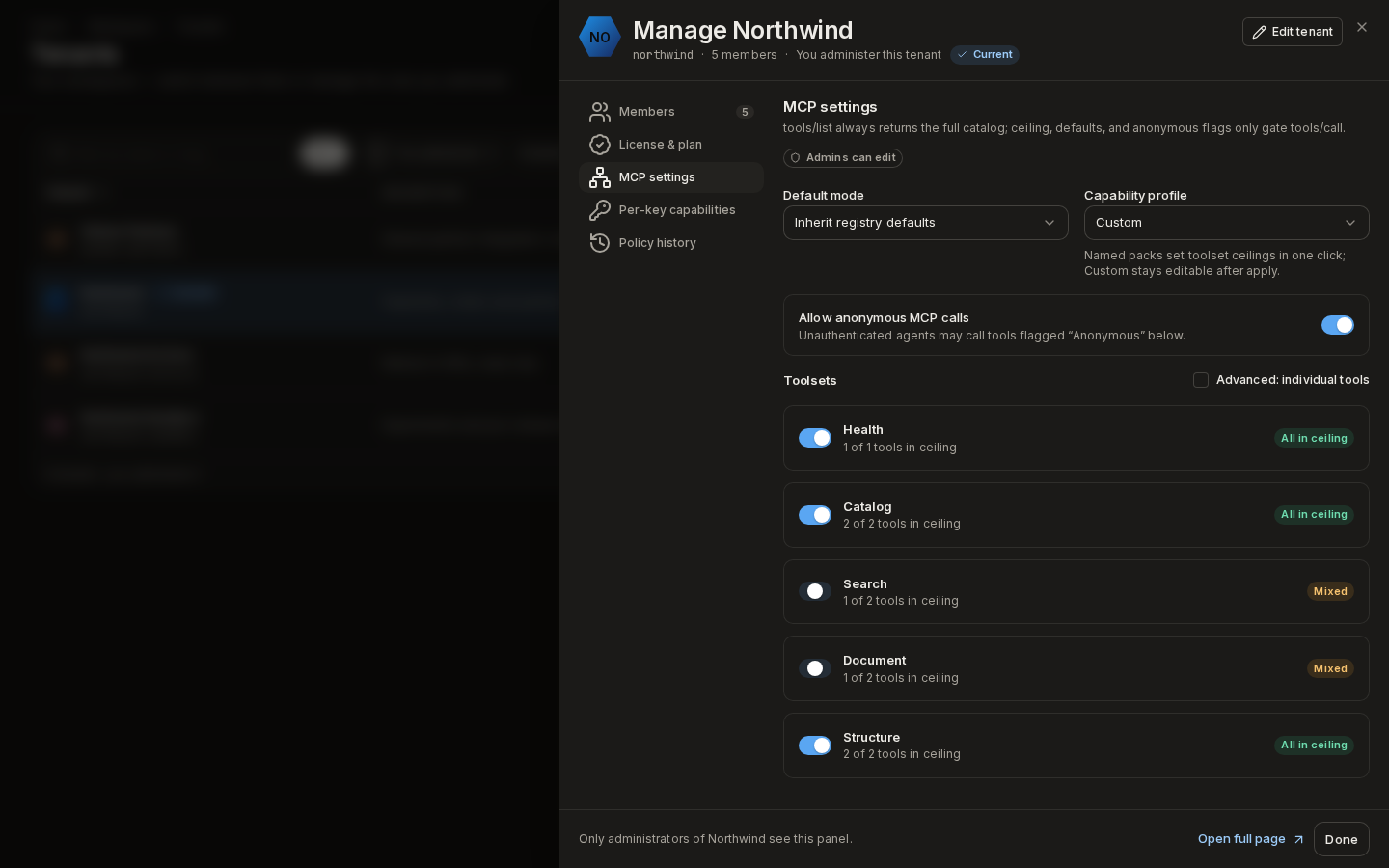
Task: Follow the Open full page link
Action: (1251, 839)
